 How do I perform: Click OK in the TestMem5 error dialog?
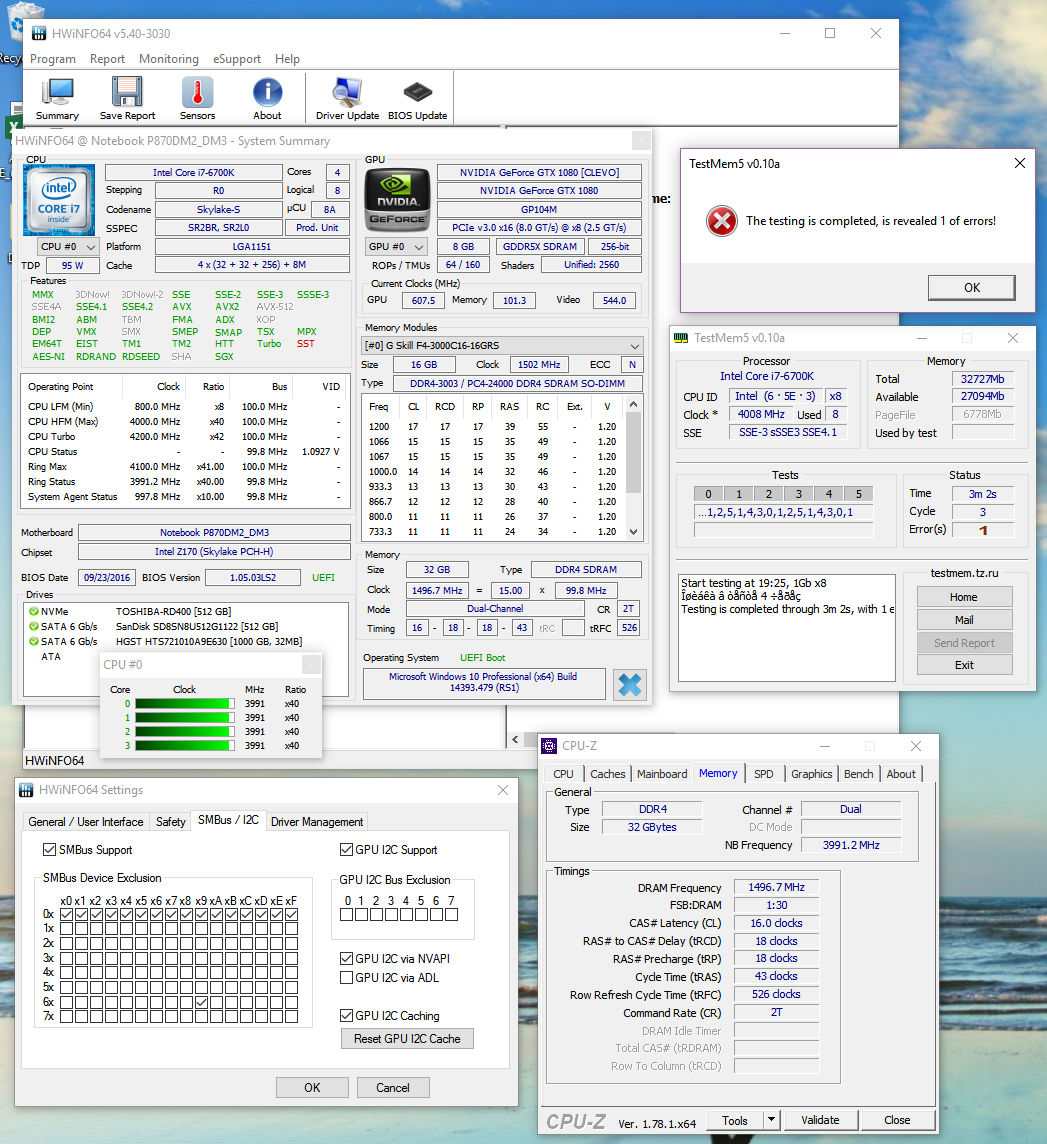point(971,287)
